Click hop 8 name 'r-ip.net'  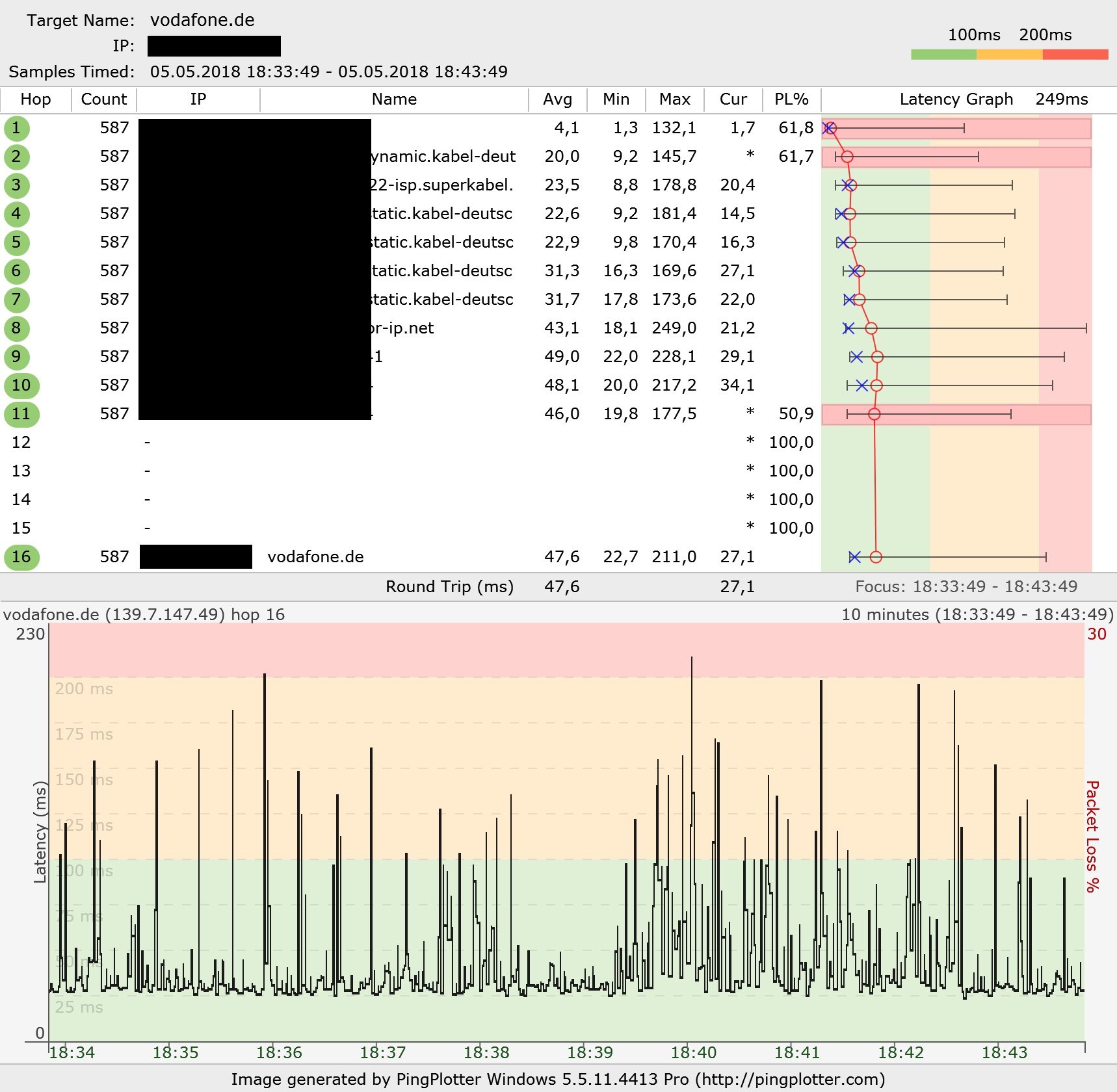tap(402, 328)
